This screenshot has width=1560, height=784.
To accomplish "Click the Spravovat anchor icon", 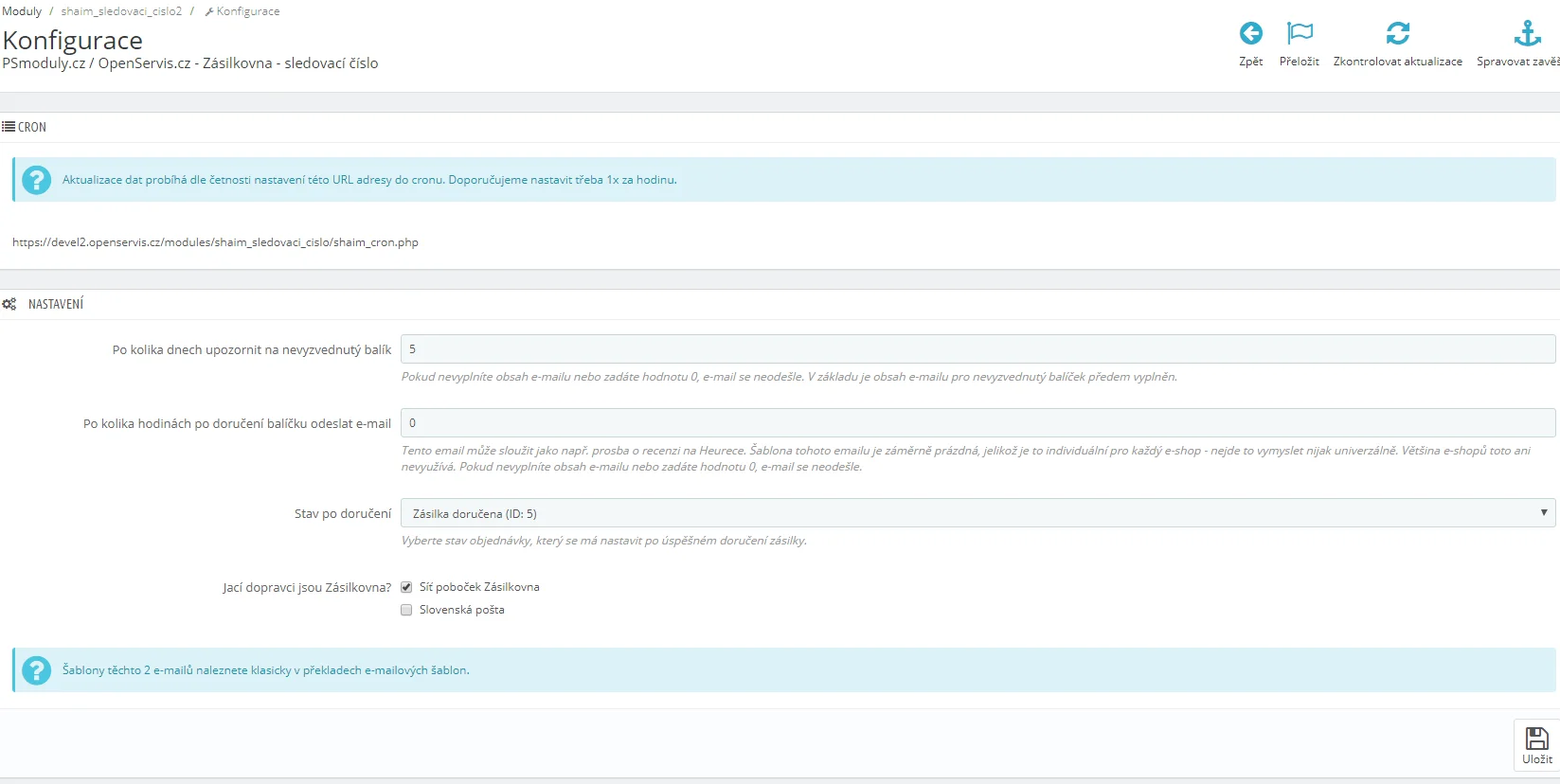I will [x=1527, y=34].
